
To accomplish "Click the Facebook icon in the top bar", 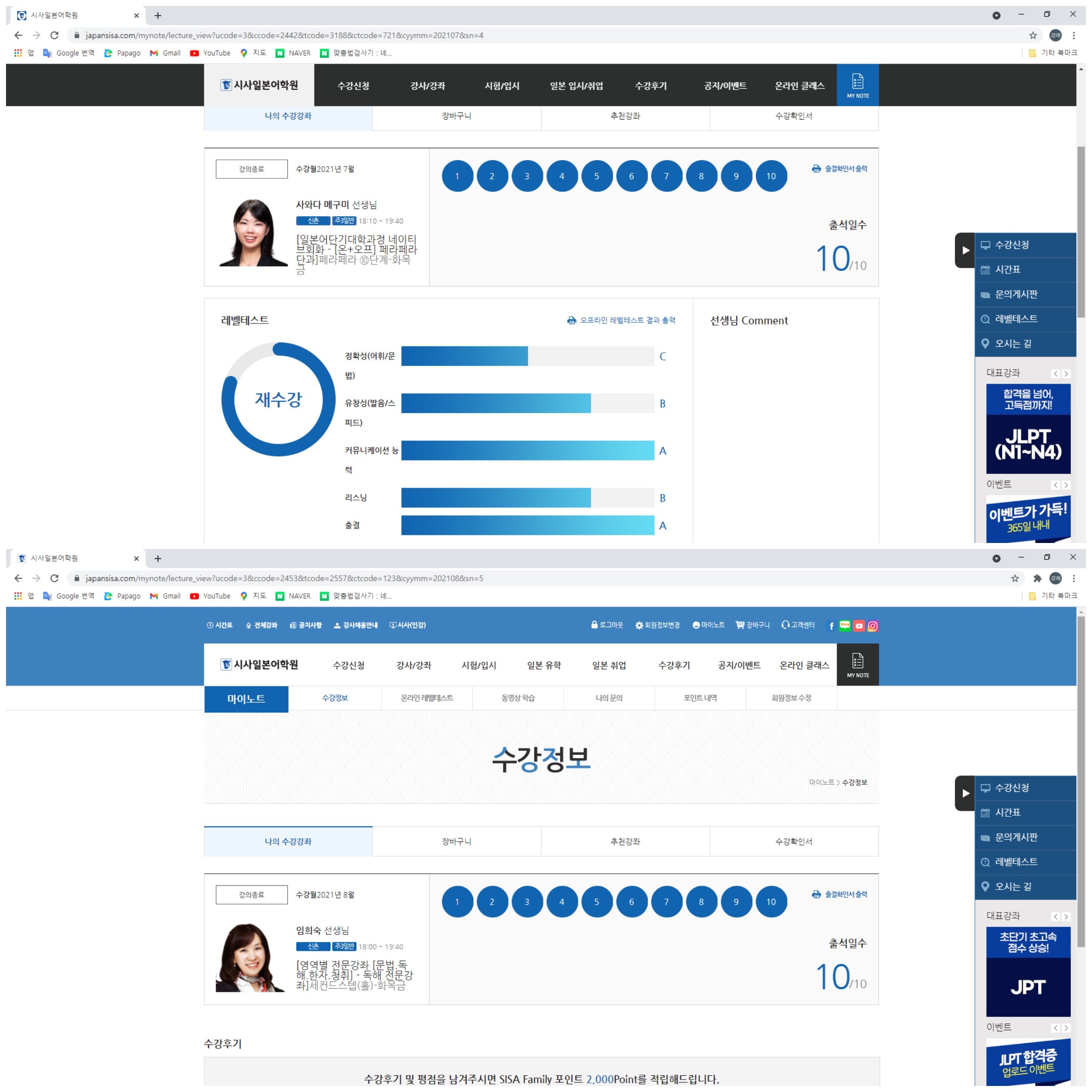I will click(831, 626).
